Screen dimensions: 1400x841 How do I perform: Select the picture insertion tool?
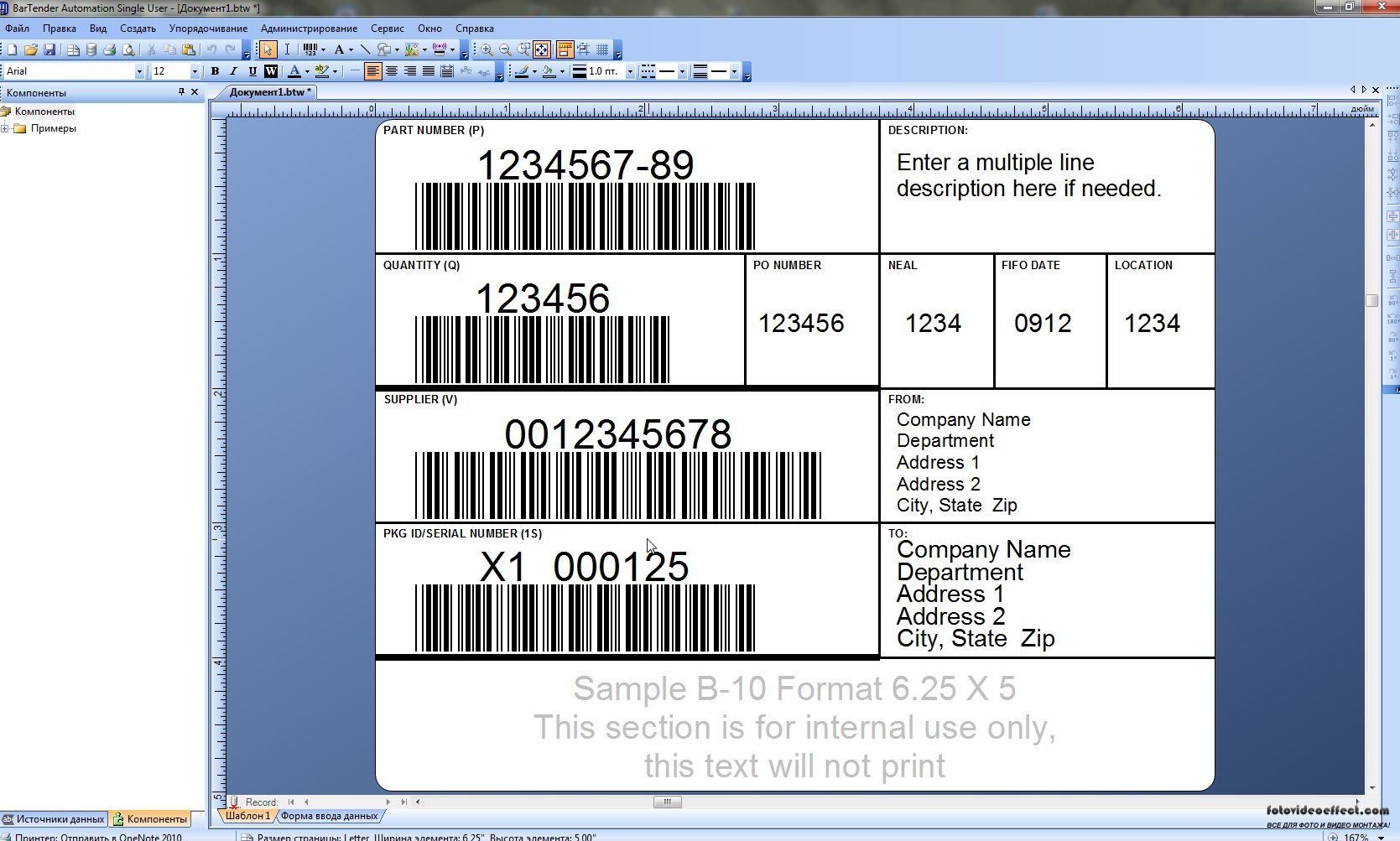coord(412,49)
